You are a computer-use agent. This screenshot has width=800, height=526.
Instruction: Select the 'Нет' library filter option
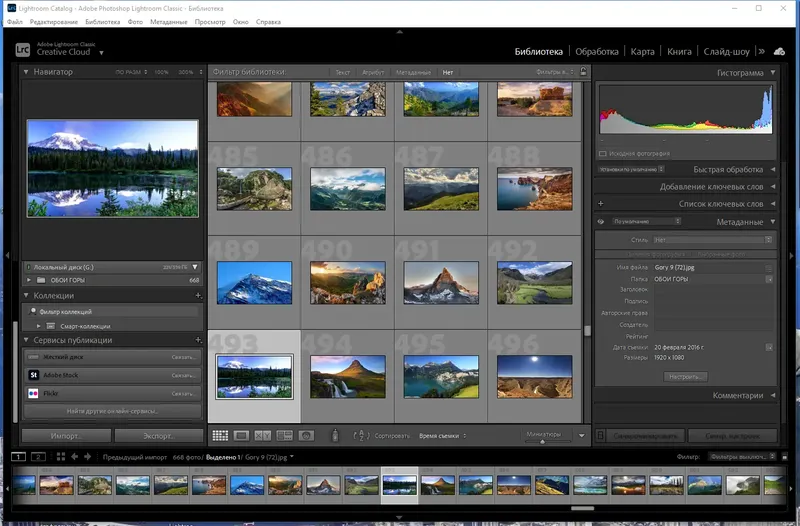(x=447, y=72)
